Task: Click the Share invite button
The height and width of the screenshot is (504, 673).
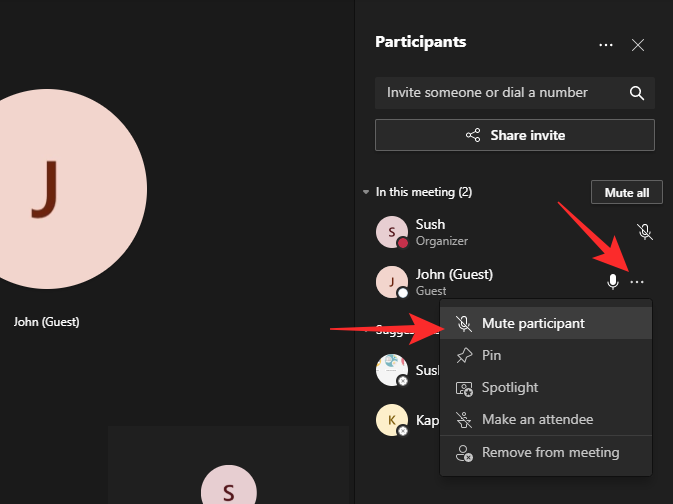Action: pyautogui.click(x=514, y=135)
